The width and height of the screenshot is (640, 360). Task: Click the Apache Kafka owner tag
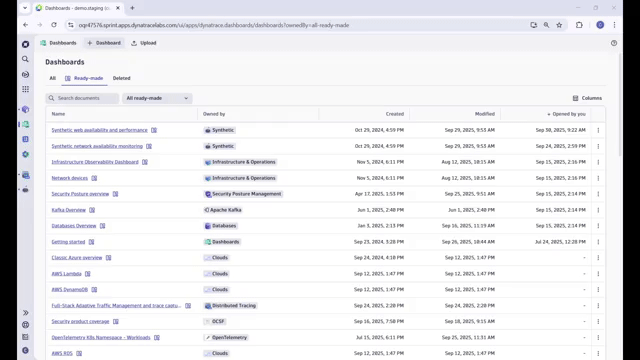coord(223,210)
